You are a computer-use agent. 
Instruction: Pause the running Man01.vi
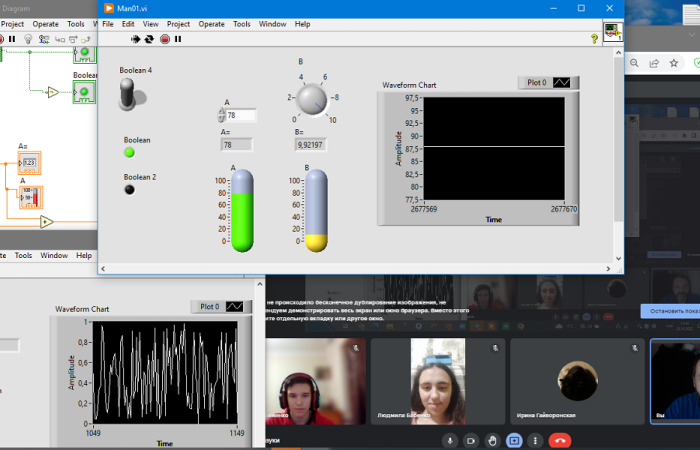178,39
